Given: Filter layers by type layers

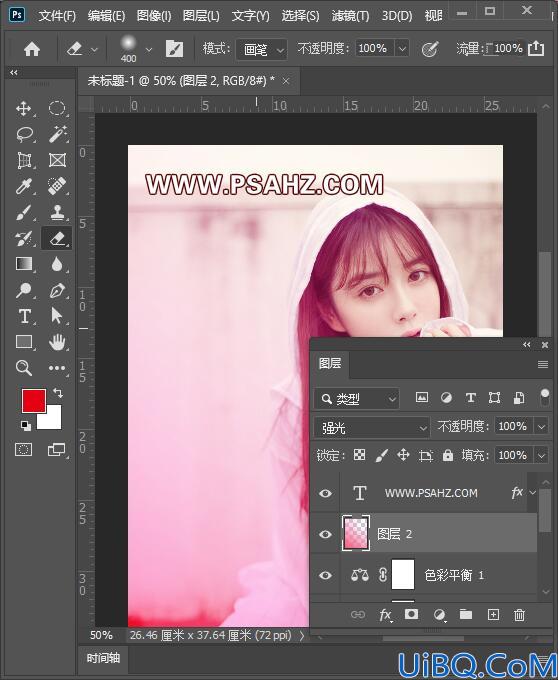Looking at the screenshot, I should point(470,398).
